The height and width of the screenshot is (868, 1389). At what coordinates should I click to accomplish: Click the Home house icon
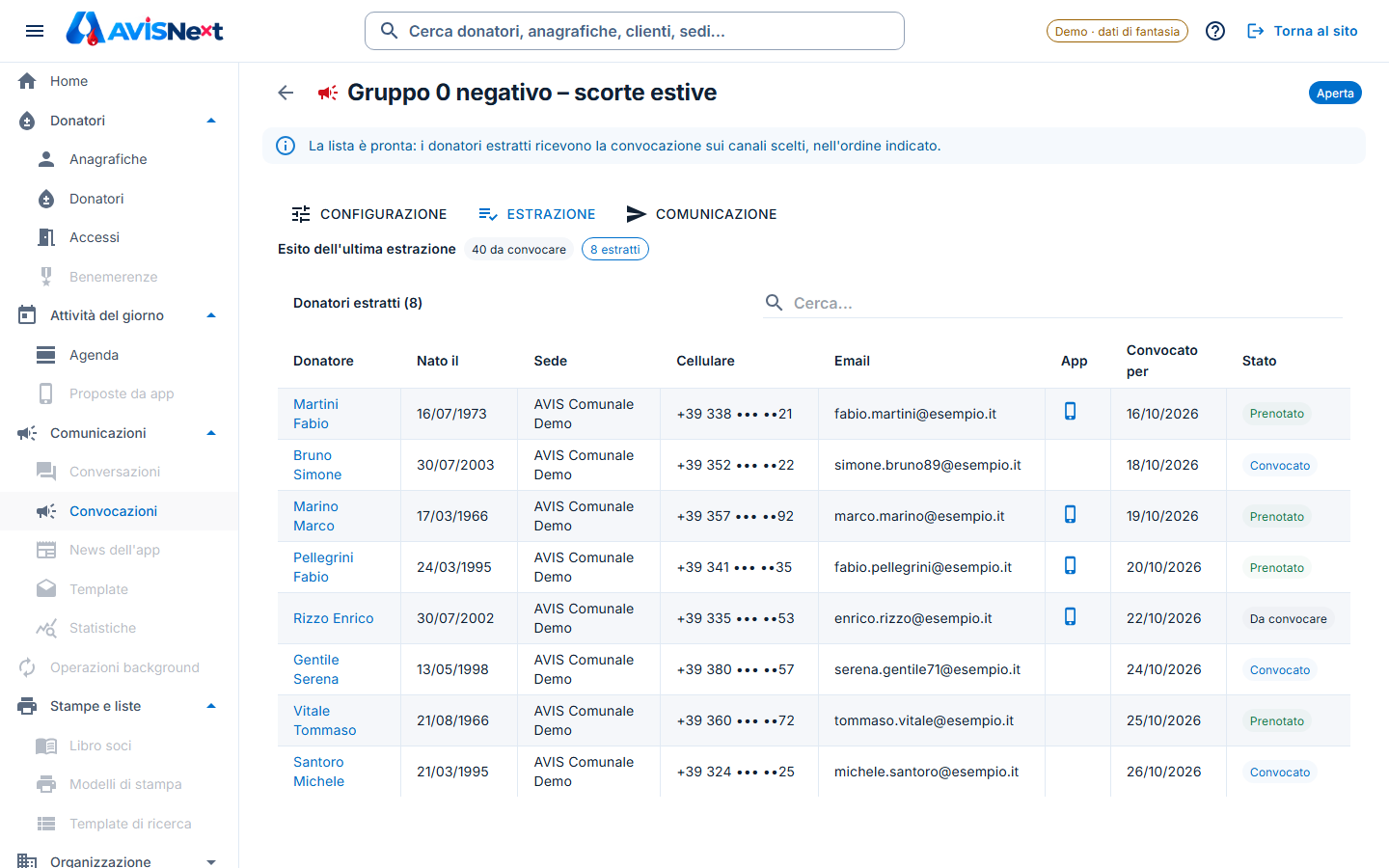(x=27, y=81)
